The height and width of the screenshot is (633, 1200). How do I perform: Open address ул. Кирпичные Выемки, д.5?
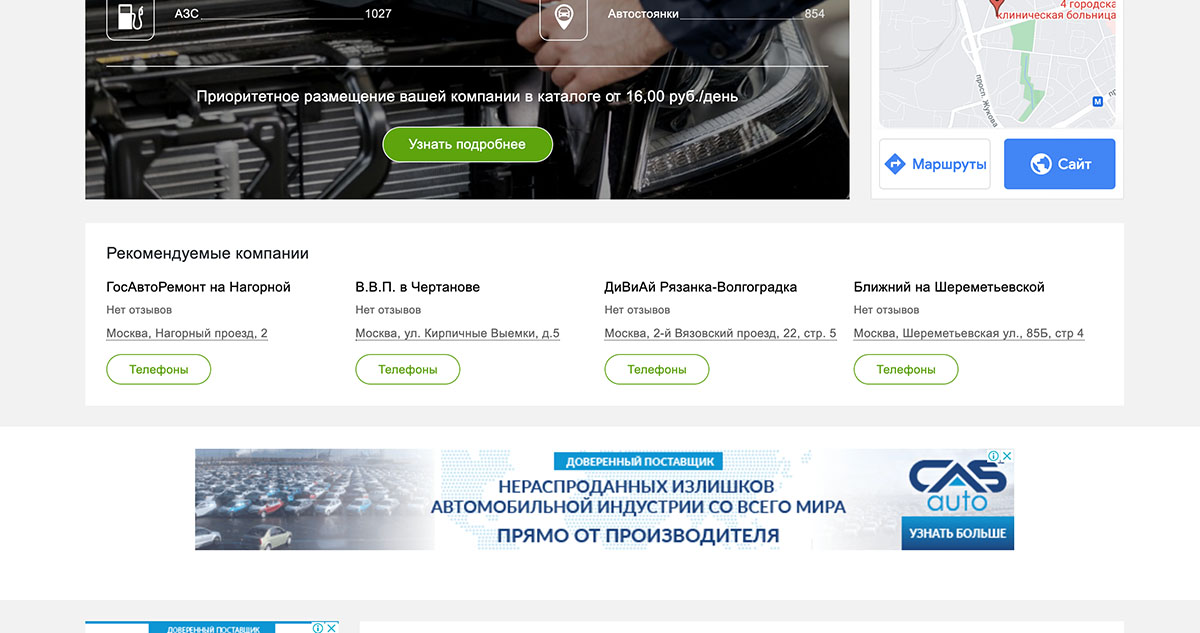coord(458,333)
